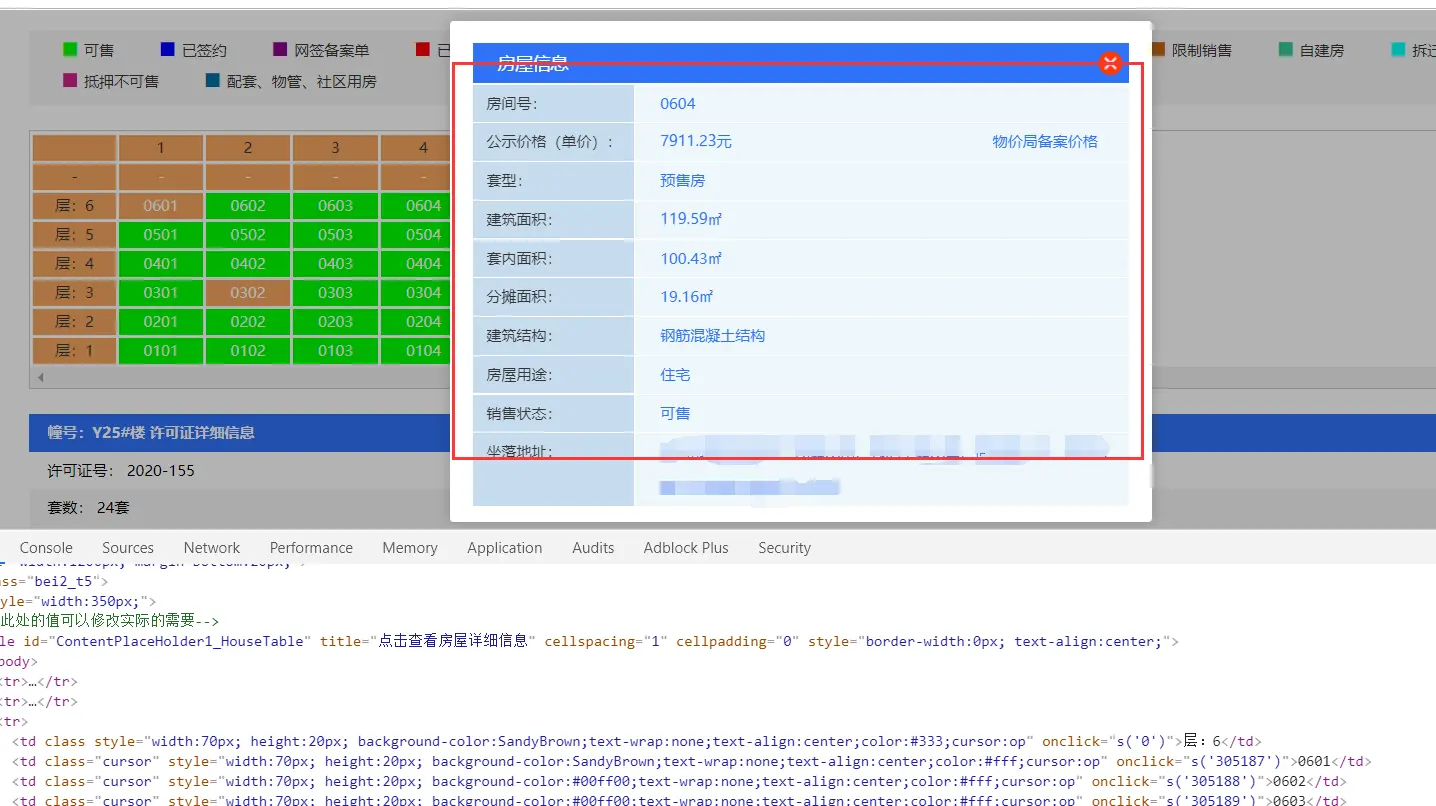Image resolution: width=1436 pixels, height=806 pixels.
Task: Click the 预售房 value in the dialog
Action: (x=683, y=181)
